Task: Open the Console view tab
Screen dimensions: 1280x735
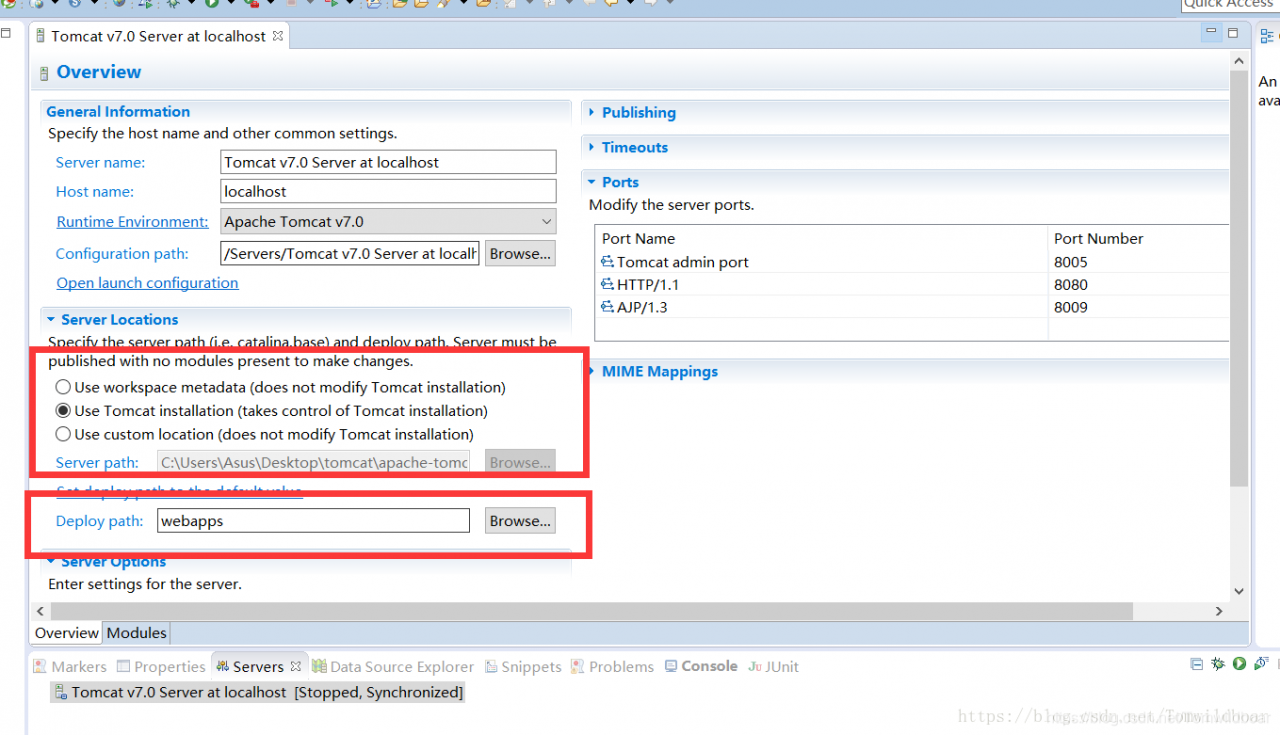Action: click(701, 666)
